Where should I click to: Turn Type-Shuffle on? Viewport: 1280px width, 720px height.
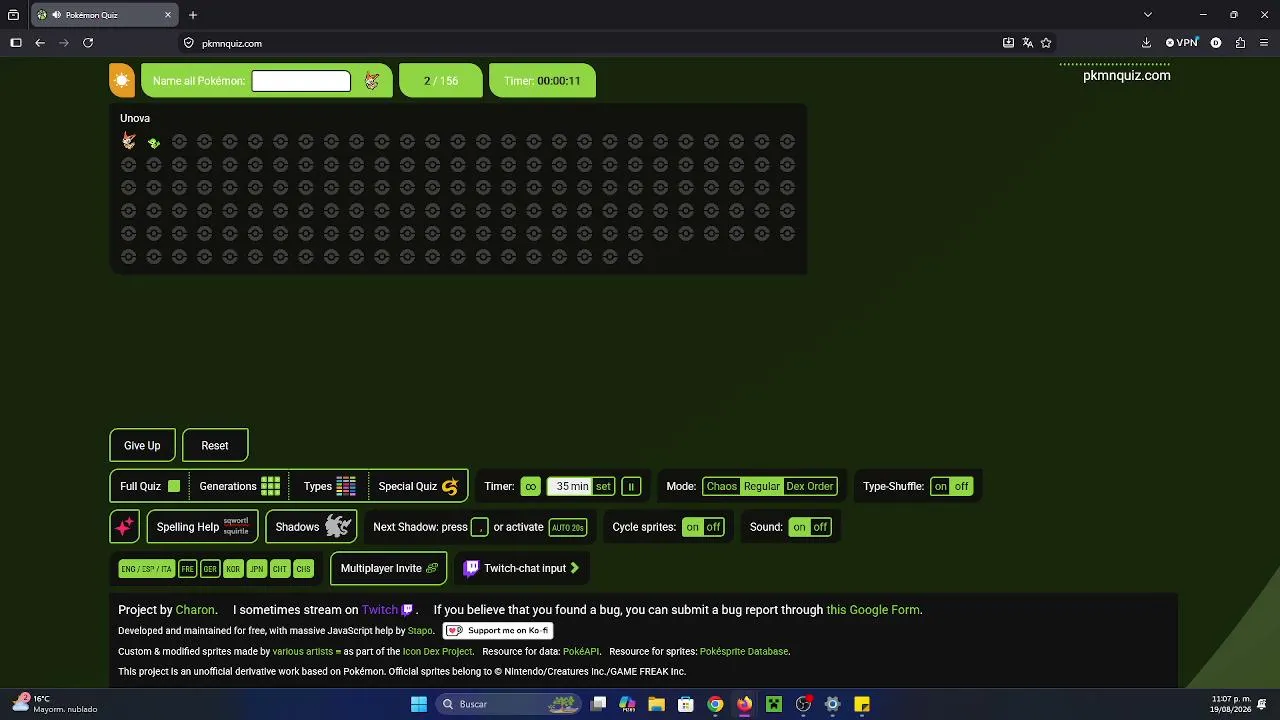coord(941,487)
